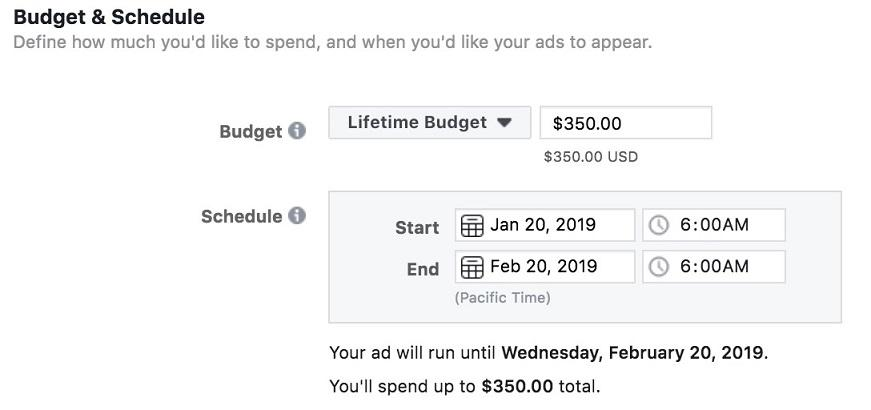Click the clock icon in End time
This screenshot has width=871, height=410.
659,267
